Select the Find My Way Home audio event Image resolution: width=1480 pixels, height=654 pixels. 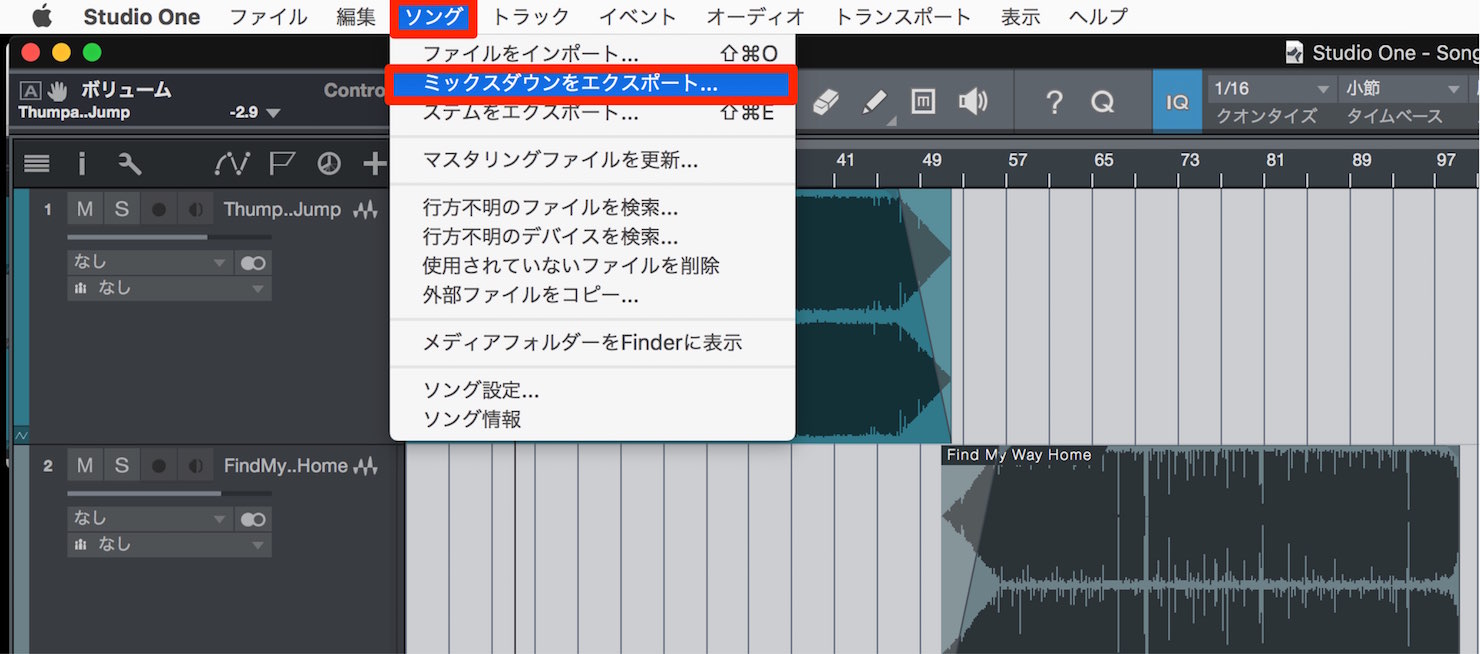tap(1200, 550)
